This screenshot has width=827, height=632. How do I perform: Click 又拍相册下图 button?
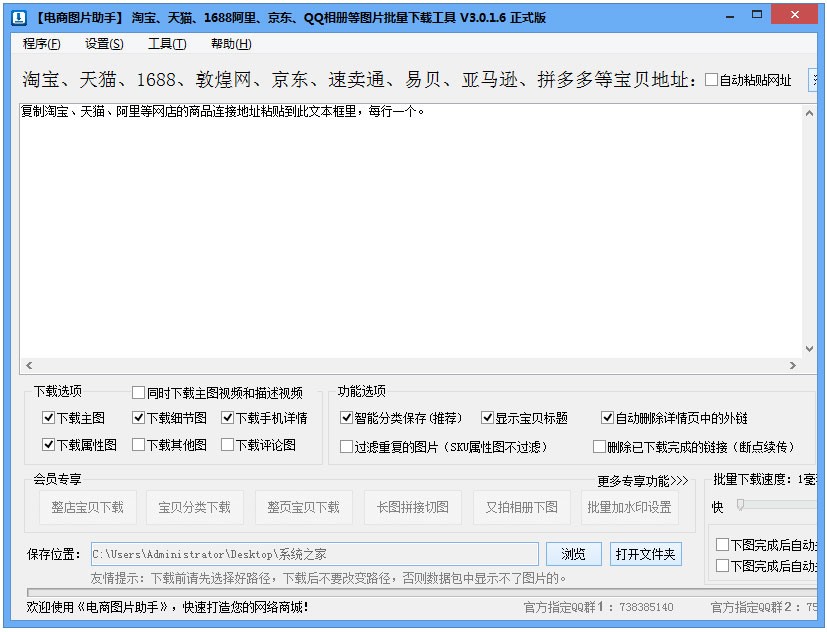point(522,507)
